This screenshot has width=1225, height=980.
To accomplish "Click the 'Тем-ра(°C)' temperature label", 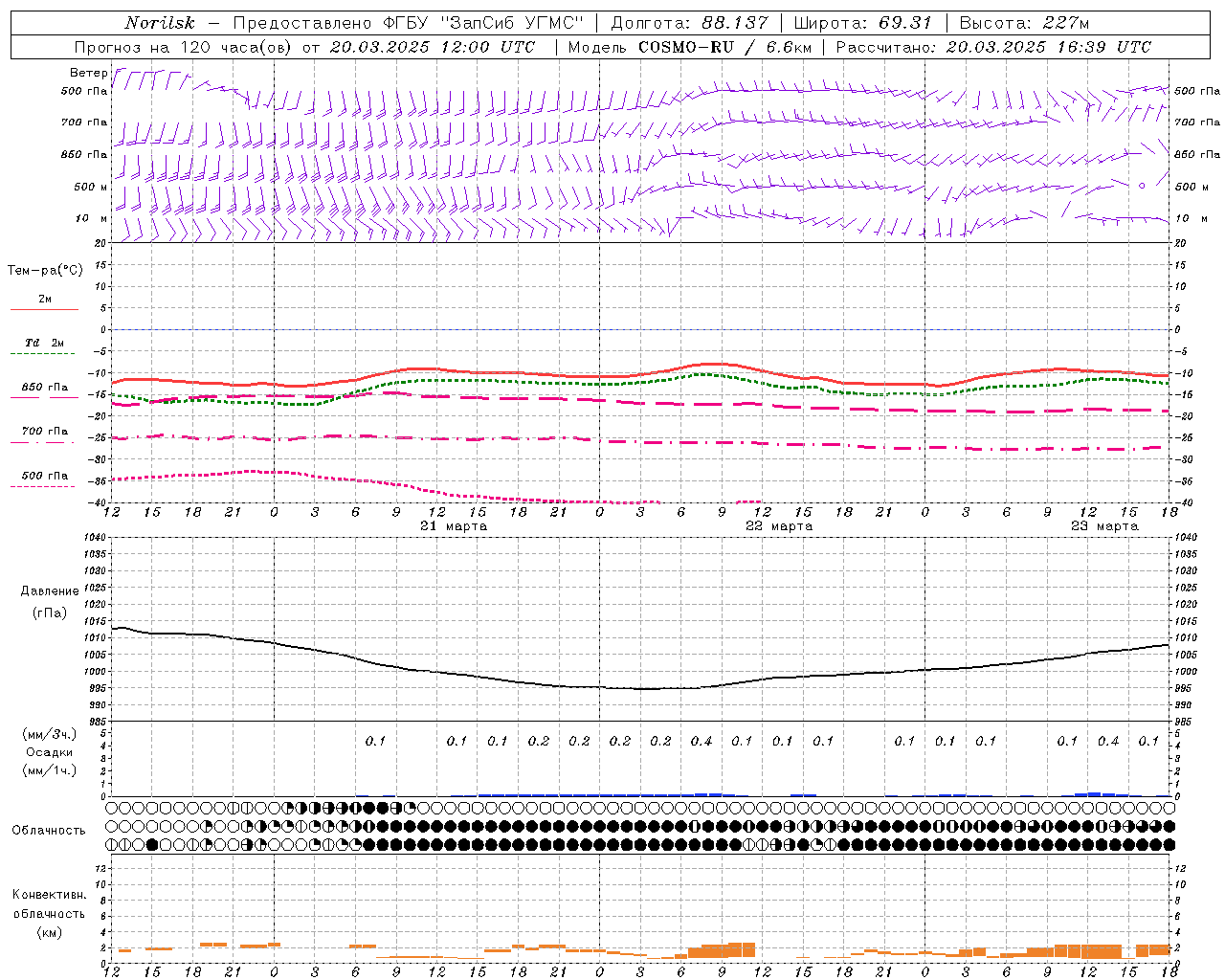I will (45, 271).
